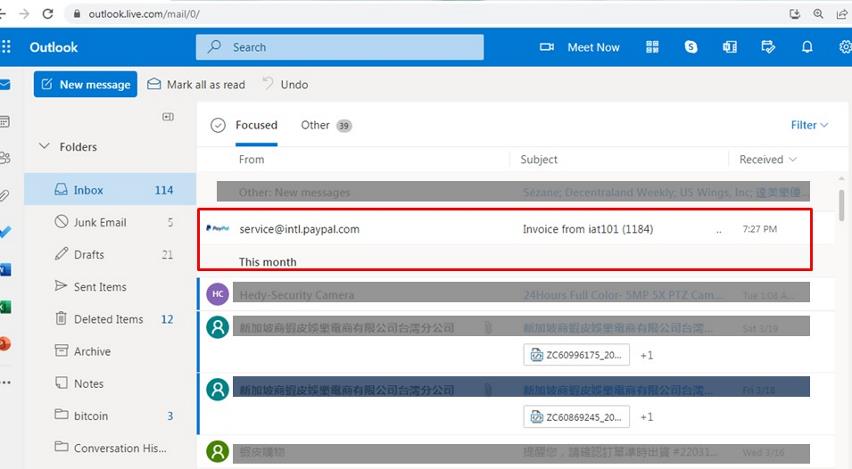Image resolution: width=852 pixels, height=469 pixels.
Task: Collapse the folder pane toggle icon
Action: coord(168,116)
